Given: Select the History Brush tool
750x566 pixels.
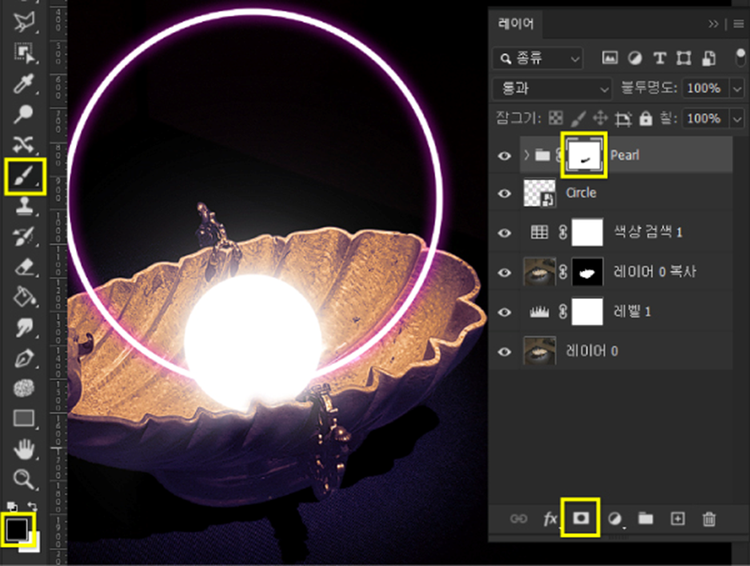Looking at the screenshot, I should point(24,236).
